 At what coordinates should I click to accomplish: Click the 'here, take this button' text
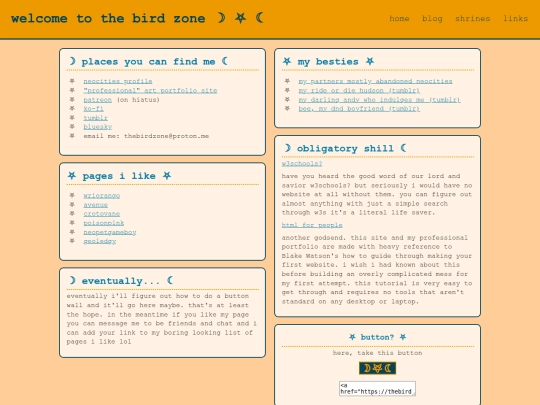(x=377, y=353)
